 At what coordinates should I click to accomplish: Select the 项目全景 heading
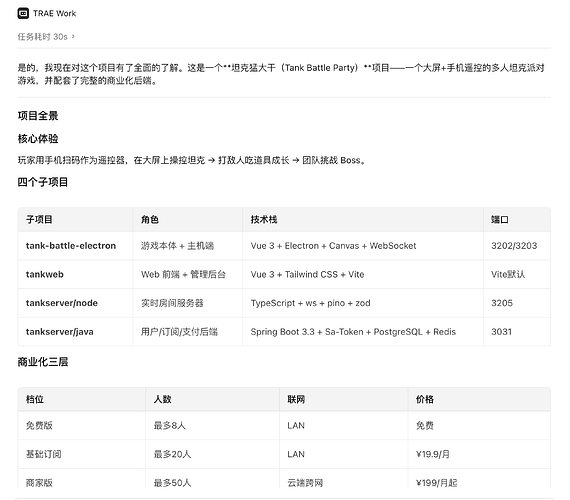point(38,116)
